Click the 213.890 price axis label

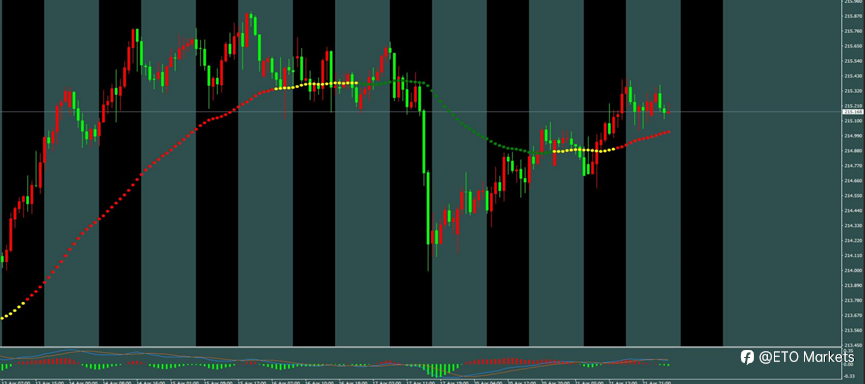tap(853, 286)
